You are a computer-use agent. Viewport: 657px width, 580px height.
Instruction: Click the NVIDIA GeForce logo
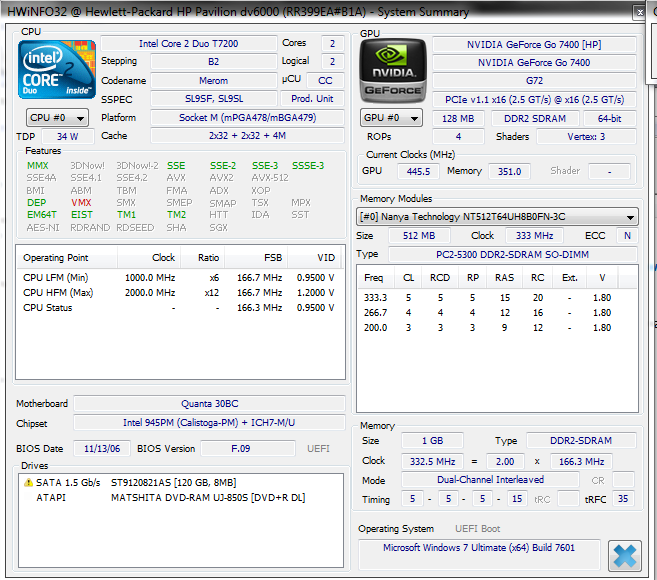point(393,71)
